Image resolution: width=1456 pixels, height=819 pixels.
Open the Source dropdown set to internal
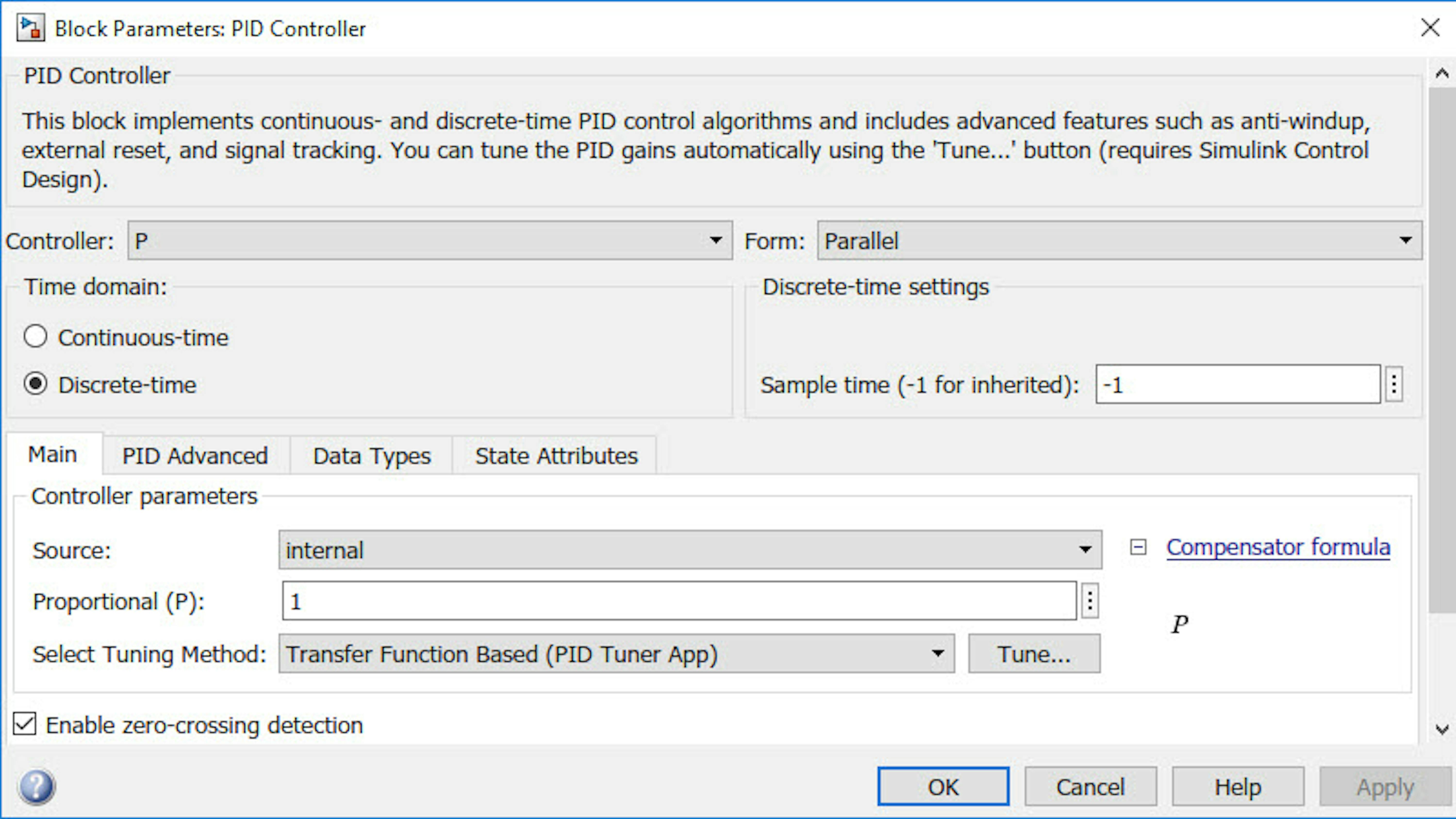[690, 549]
